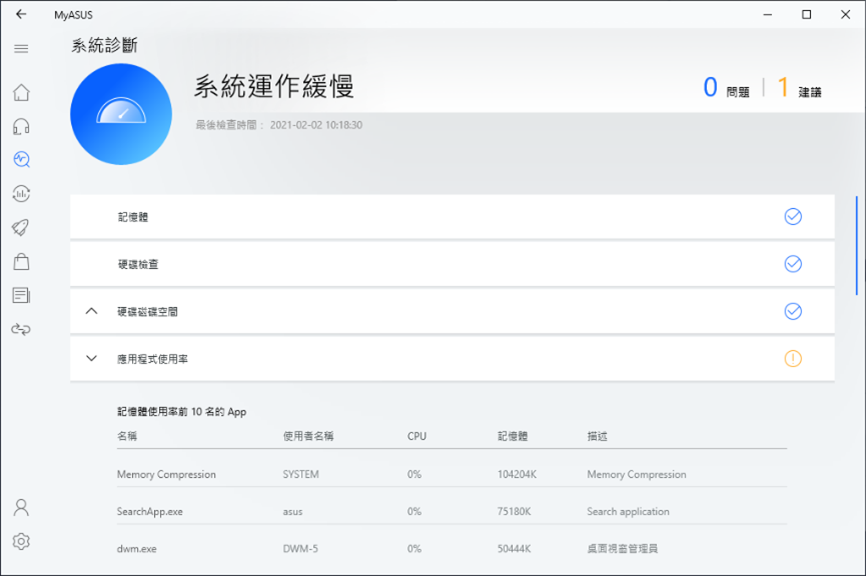Click the link chain icon in sidebar
866x576 pixels.
[x=21, y=329]
